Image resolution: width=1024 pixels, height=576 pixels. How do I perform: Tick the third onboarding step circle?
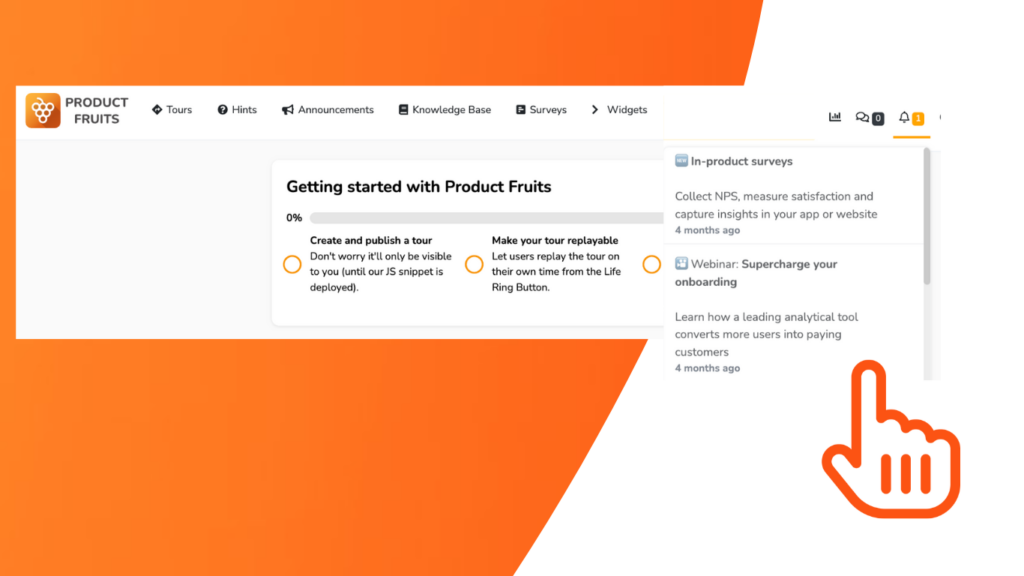652,264
